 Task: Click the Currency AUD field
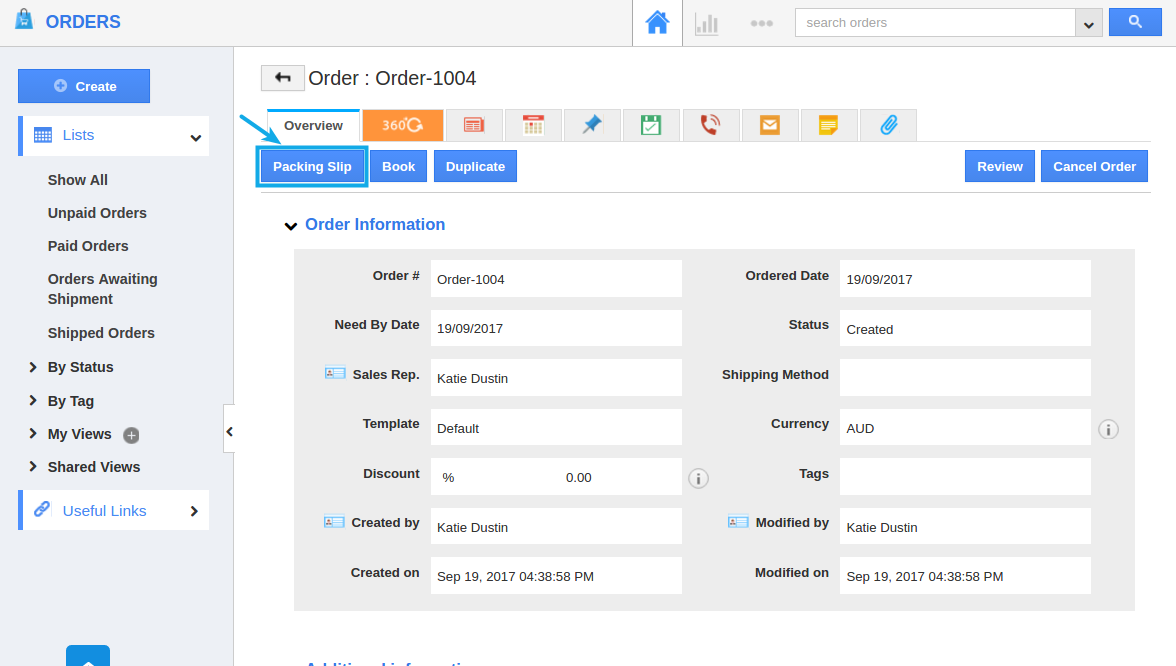click(965, 428)
